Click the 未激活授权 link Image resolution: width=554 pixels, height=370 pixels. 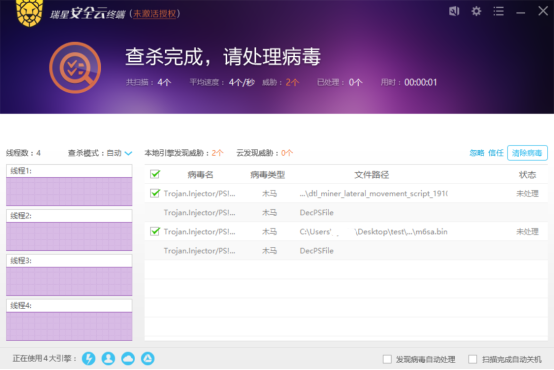pos(154,14)
